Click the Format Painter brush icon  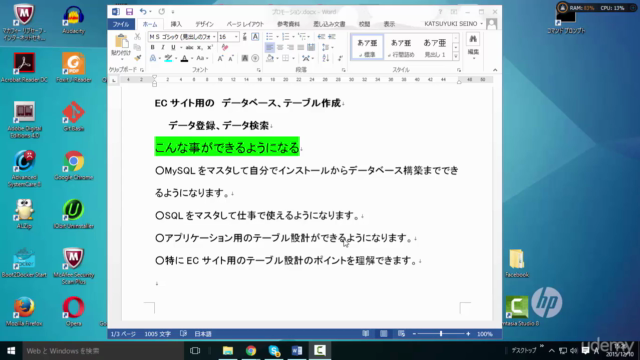tap(138, 58)
